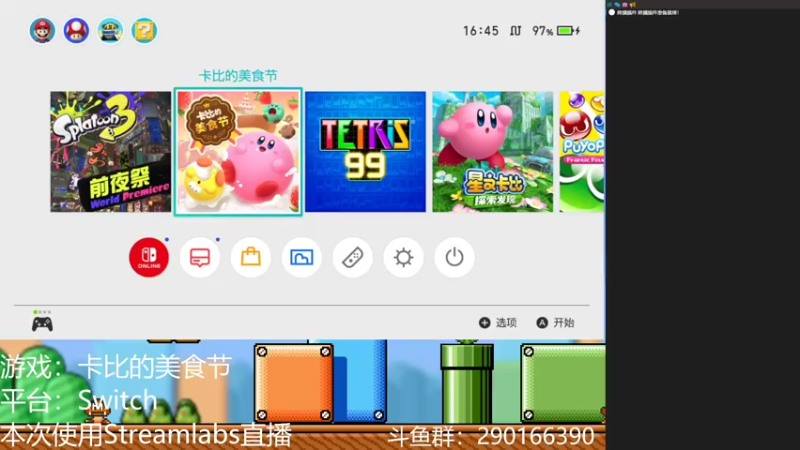
Task: Open the Album icon
Action: click(302, 257)
